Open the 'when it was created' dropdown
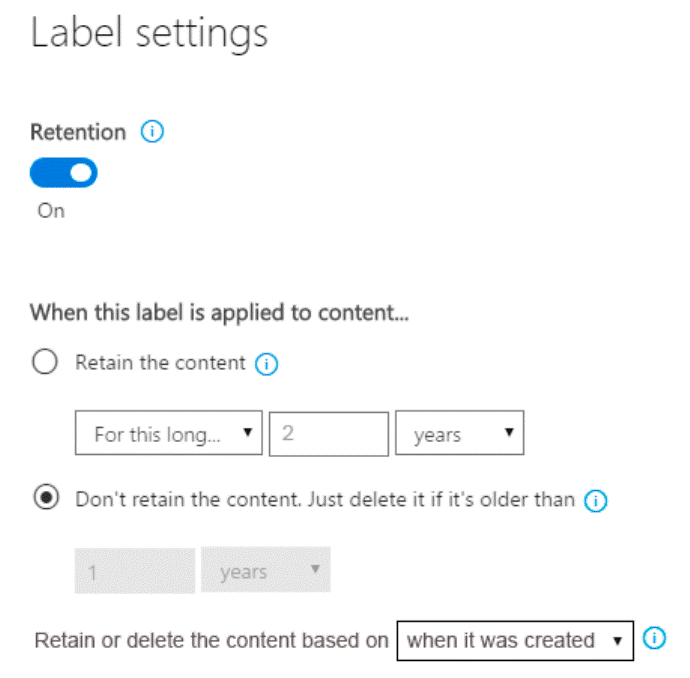 [514, 640]
